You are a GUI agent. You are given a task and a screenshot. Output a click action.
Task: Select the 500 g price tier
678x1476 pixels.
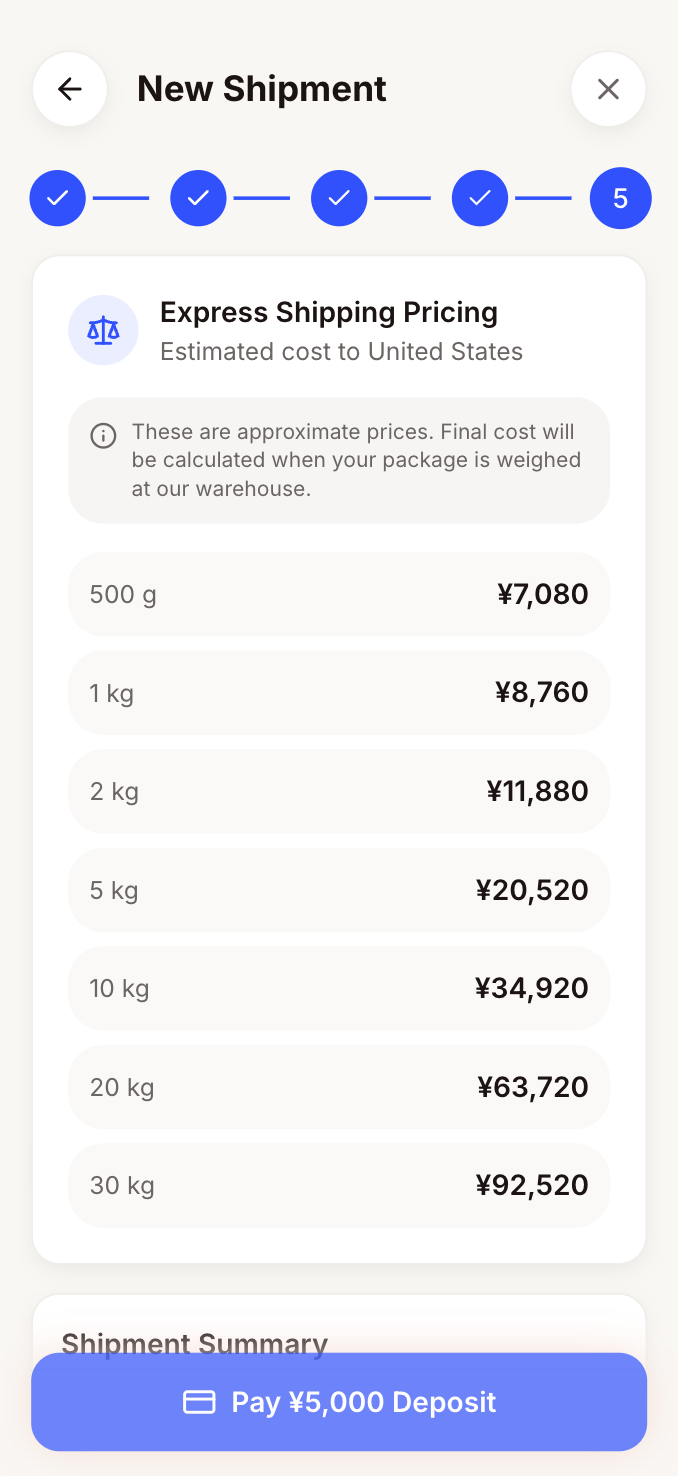pos(338,594)
